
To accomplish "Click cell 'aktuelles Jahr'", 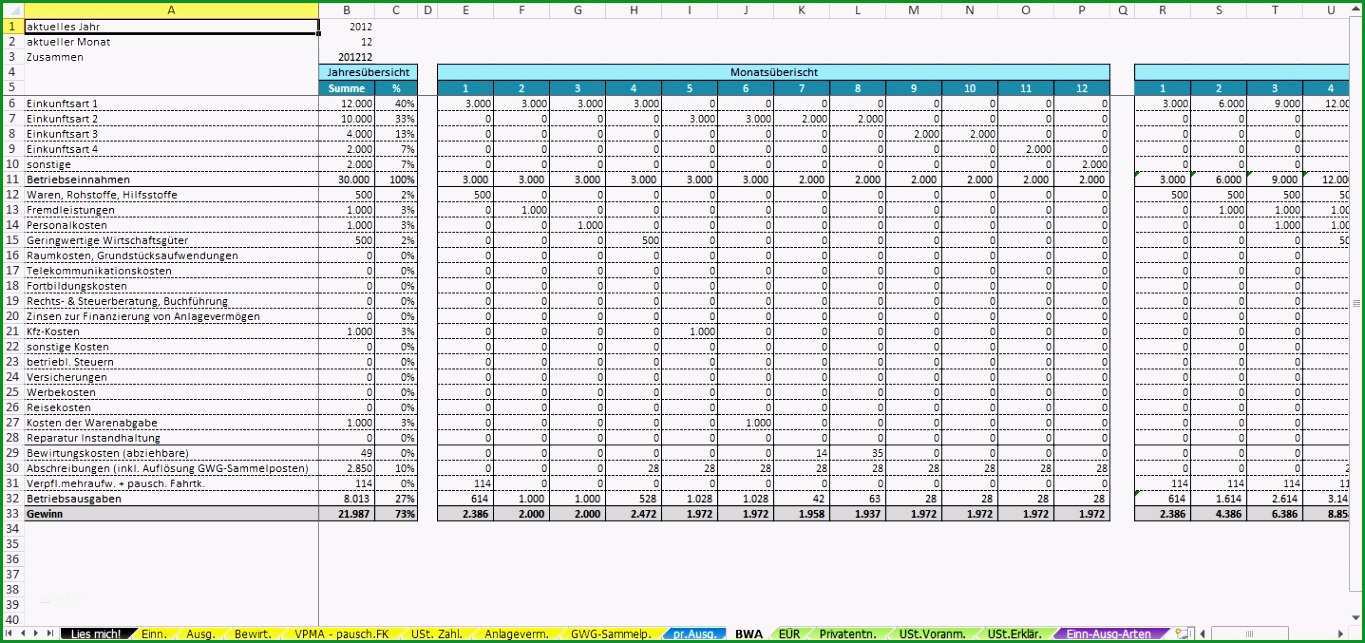I will coord(171,27).
